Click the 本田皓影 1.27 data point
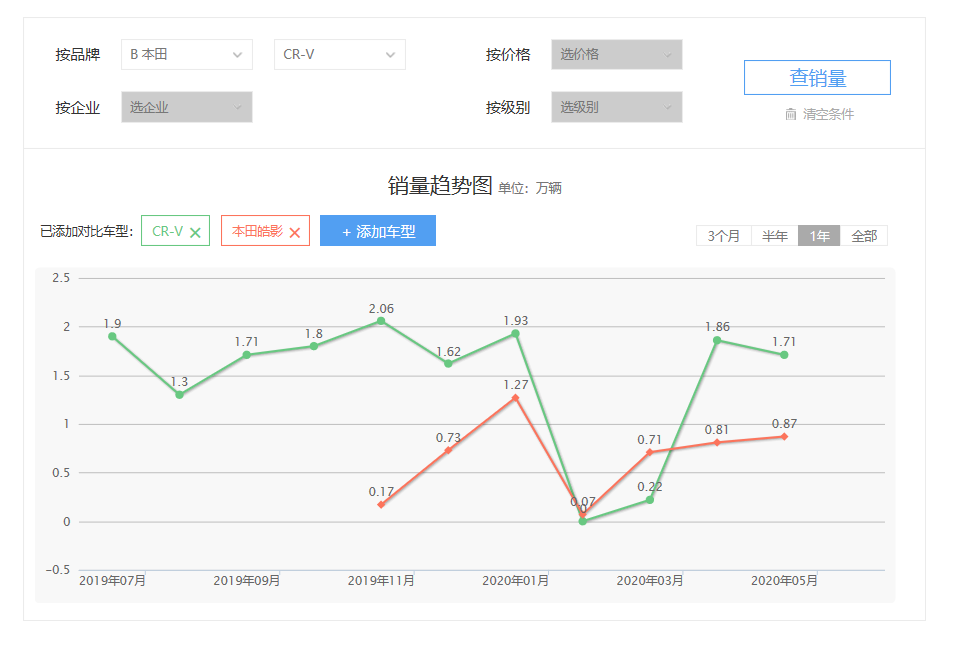This screenshot has width=954, height=649. pyautogui.click(x=515, y=398)
